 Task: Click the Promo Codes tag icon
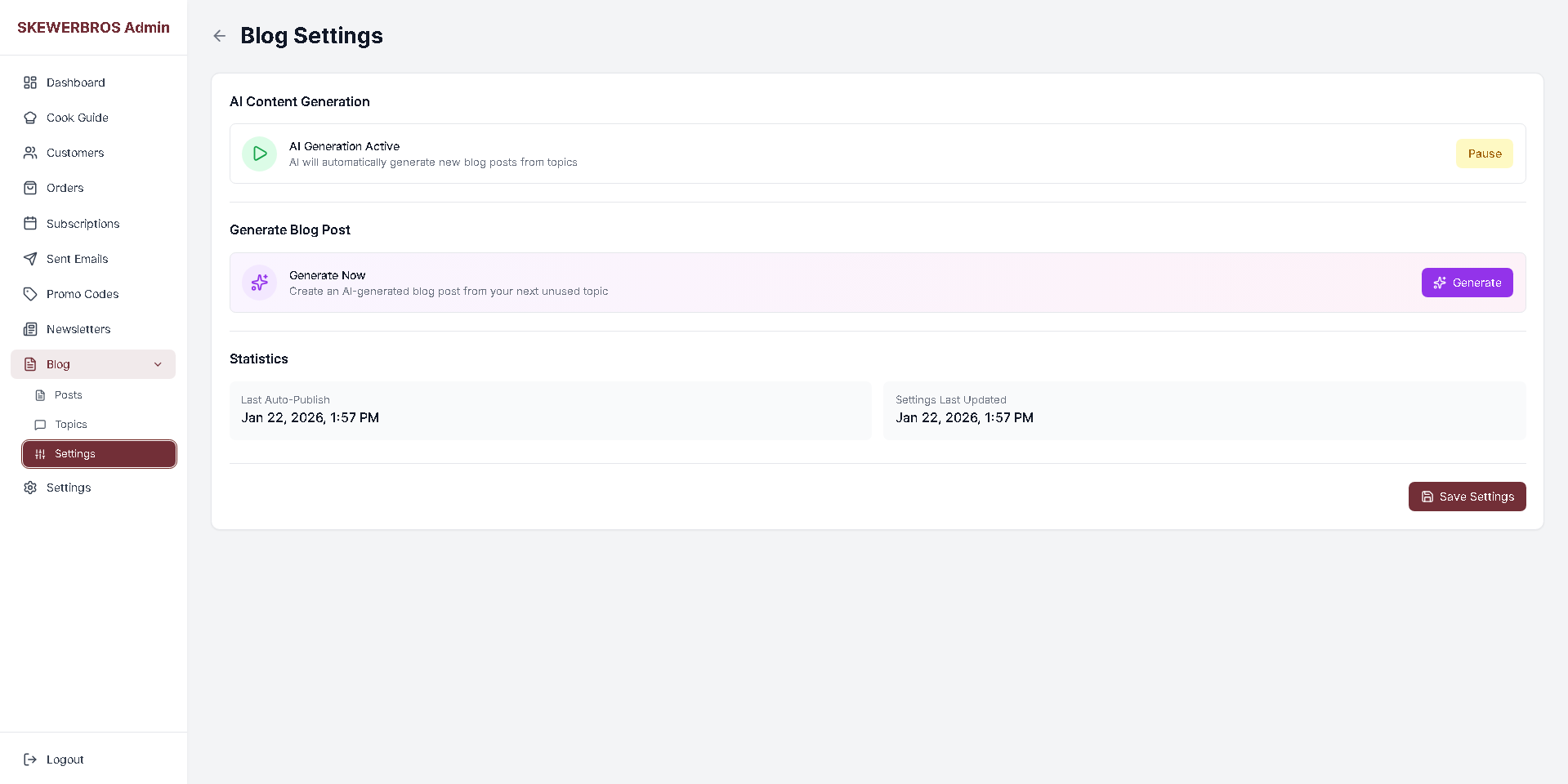30,294
